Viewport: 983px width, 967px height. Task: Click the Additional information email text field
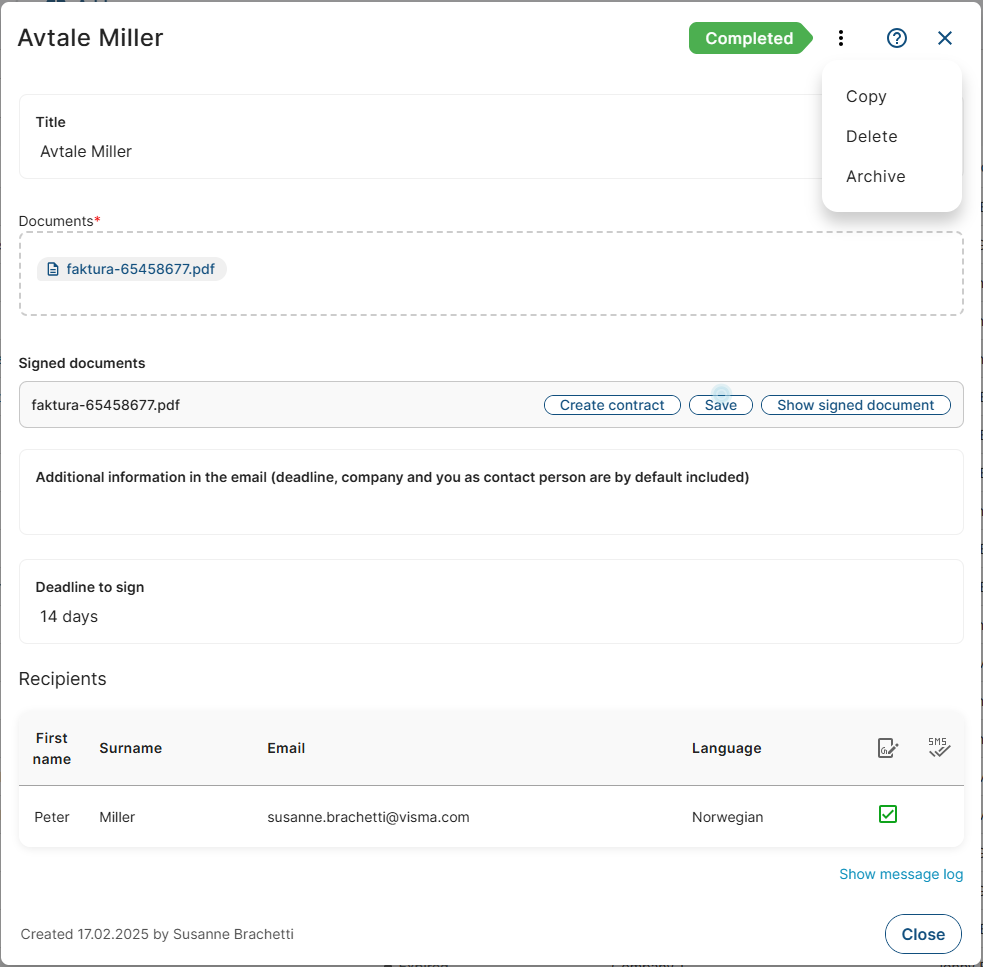tap(490, 508)
